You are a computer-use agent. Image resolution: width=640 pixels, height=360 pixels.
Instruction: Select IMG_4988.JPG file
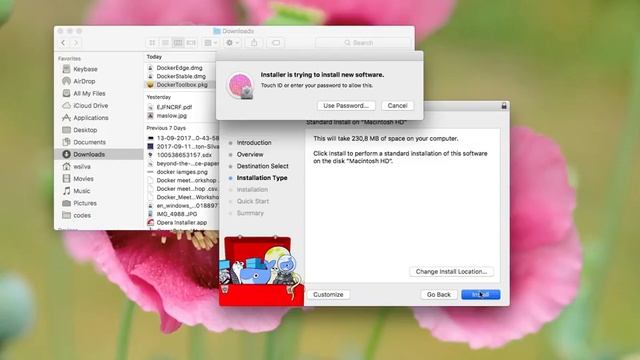click(x=177, y=214)
